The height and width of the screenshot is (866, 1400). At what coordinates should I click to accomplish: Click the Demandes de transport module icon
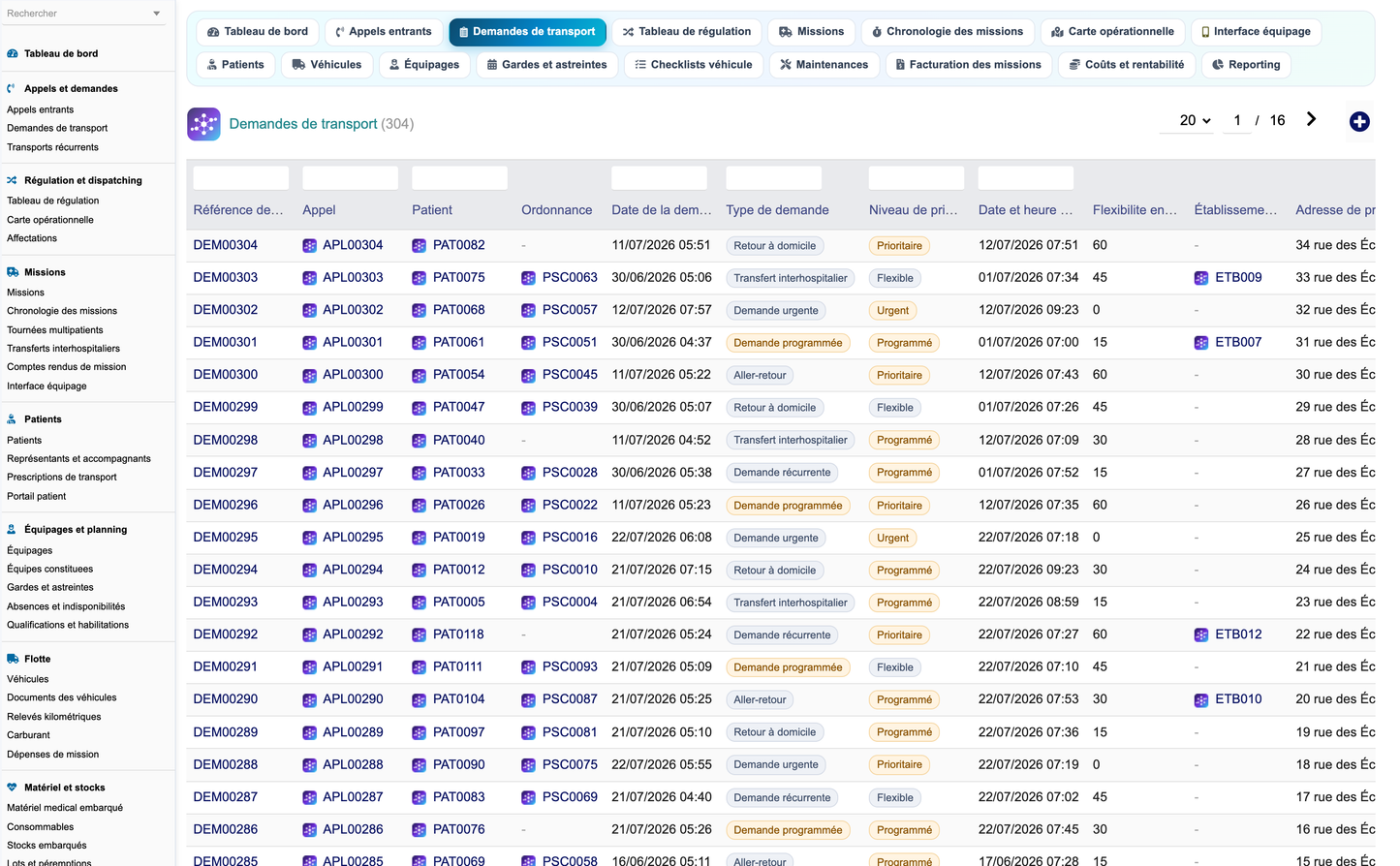[x=203, y=124]
